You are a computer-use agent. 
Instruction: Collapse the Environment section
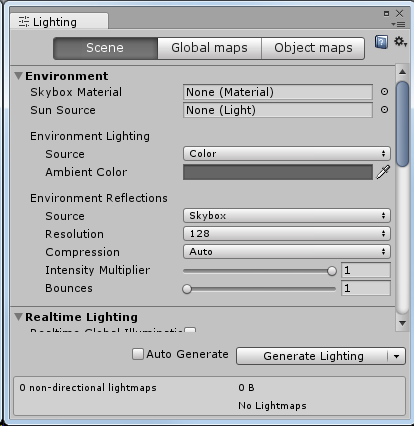[19, 76]
